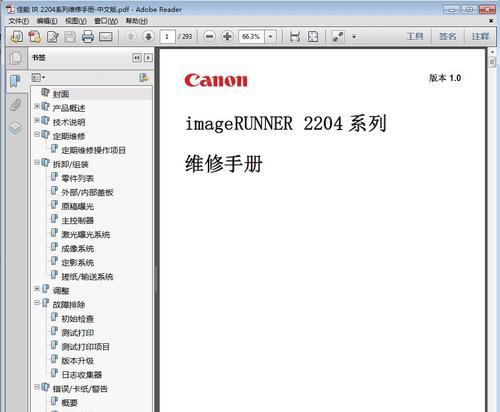This screenshot has width=500, height=412.
Task: Open 版本升级 bookmark
Action: (x=77, y=361)
